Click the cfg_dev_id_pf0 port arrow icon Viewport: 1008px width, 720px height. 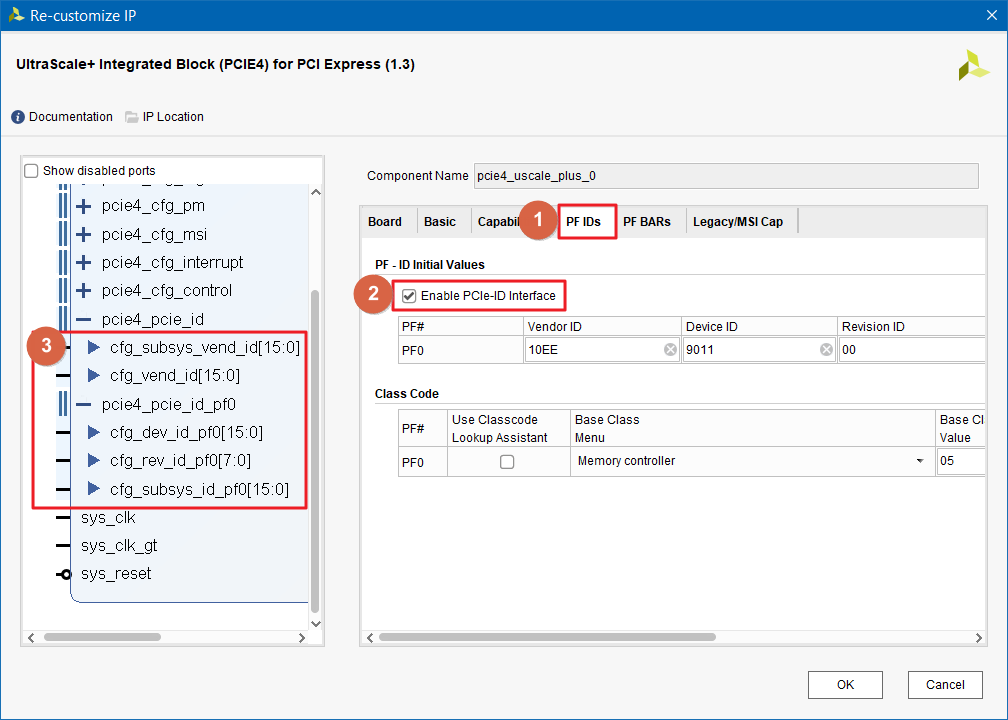coord(94,433)
